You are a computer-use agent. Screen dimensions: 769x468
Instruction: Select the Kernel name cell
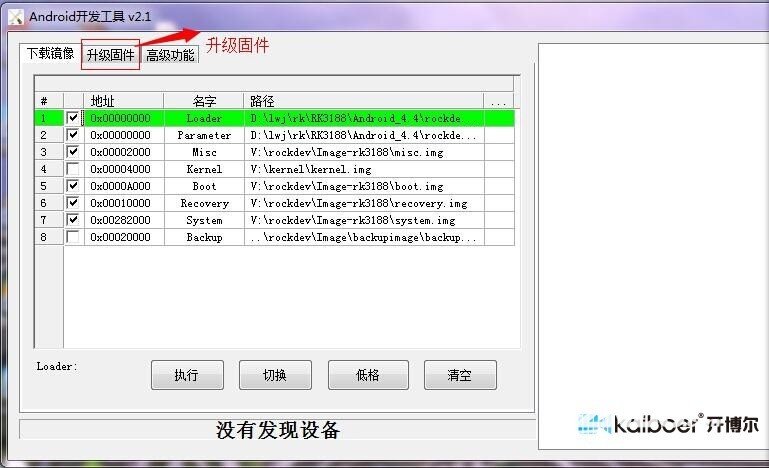tap(204, 169)
